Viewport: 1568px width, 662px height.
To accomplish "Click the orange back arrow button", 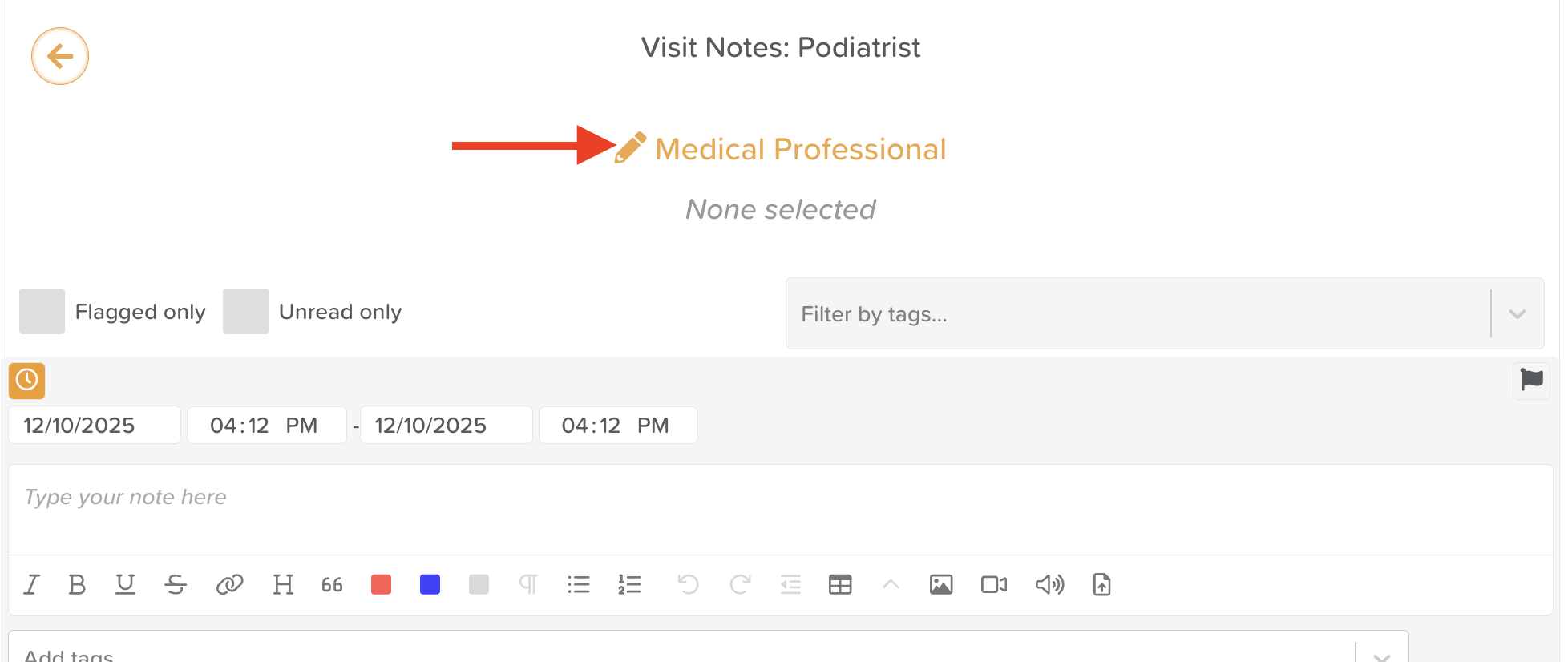I will click(x=60, y=56).
